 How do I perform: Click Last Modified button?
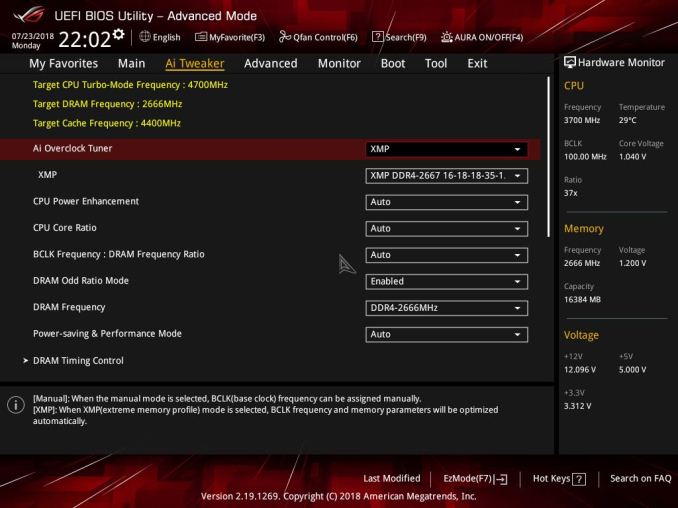point(392,479)
